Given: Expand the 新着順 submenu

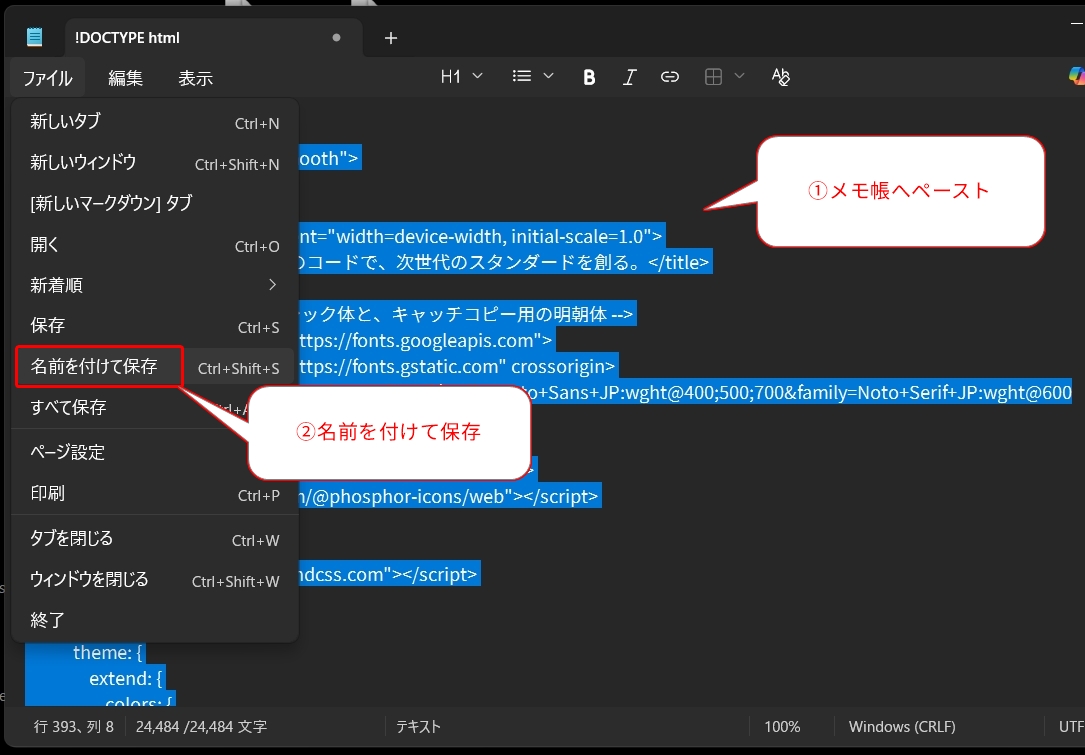Looking at the screenshot, I should click(x=150, y=285).
